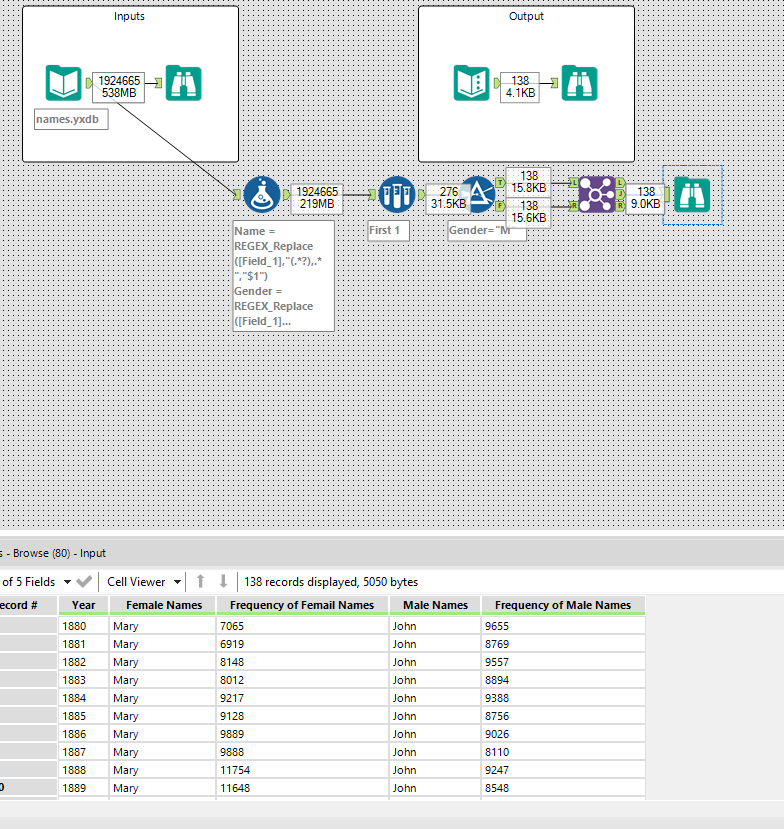Click the Output container title

(526, 16)
